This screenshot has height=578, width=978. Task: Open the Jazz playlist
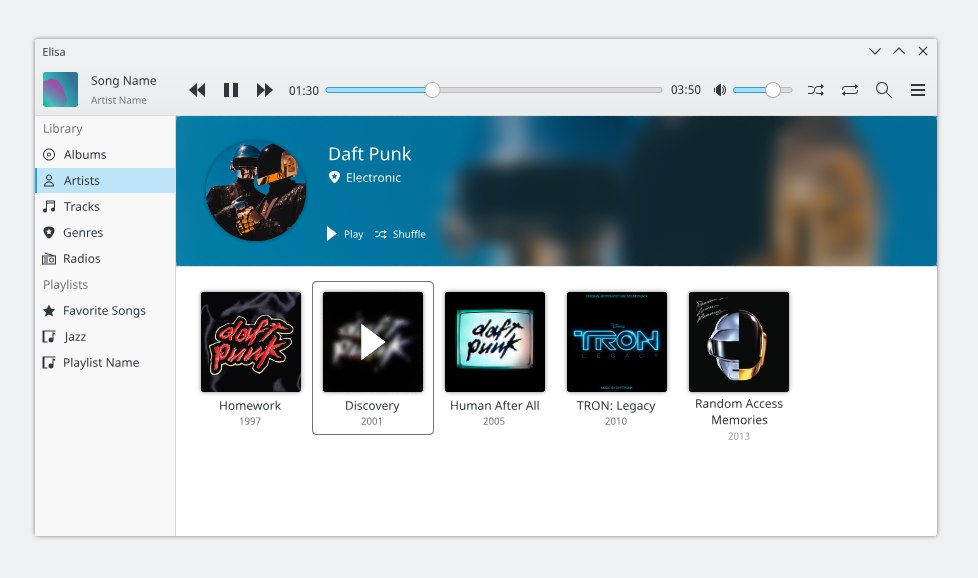[x=105, y=337]
